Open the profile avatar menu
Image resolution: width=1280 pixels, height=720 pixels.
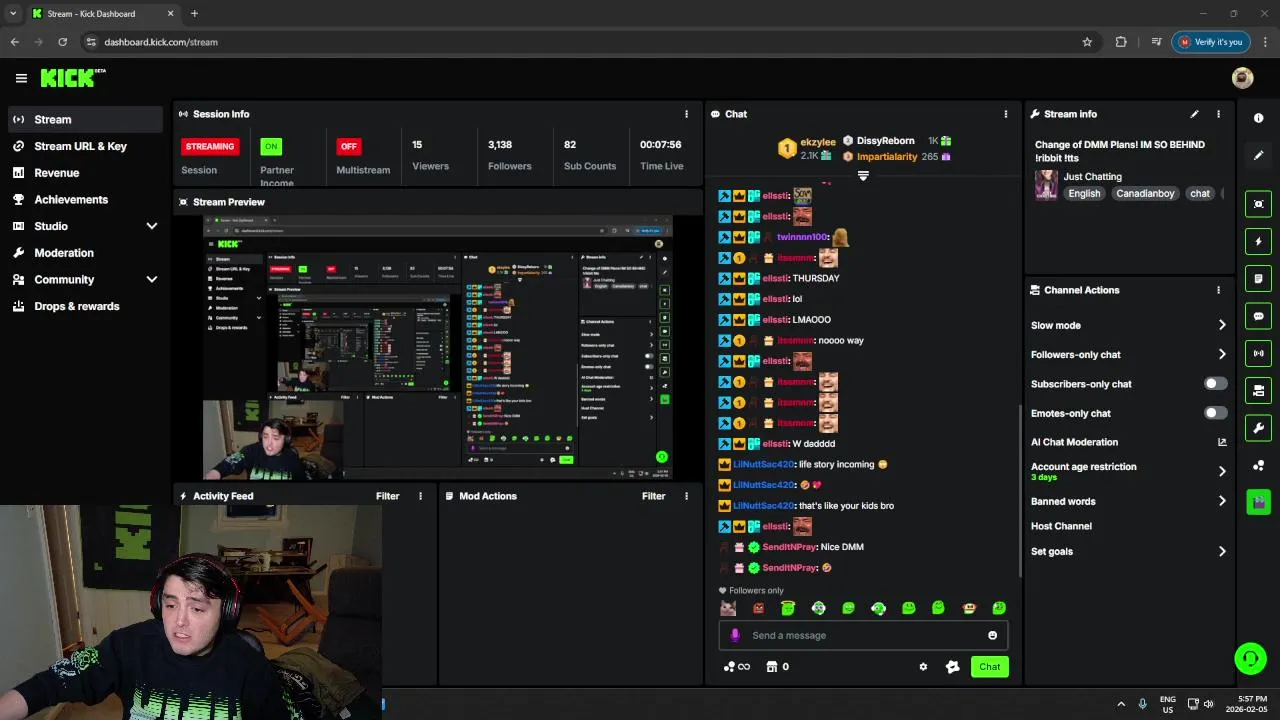tap(1243, 78)
